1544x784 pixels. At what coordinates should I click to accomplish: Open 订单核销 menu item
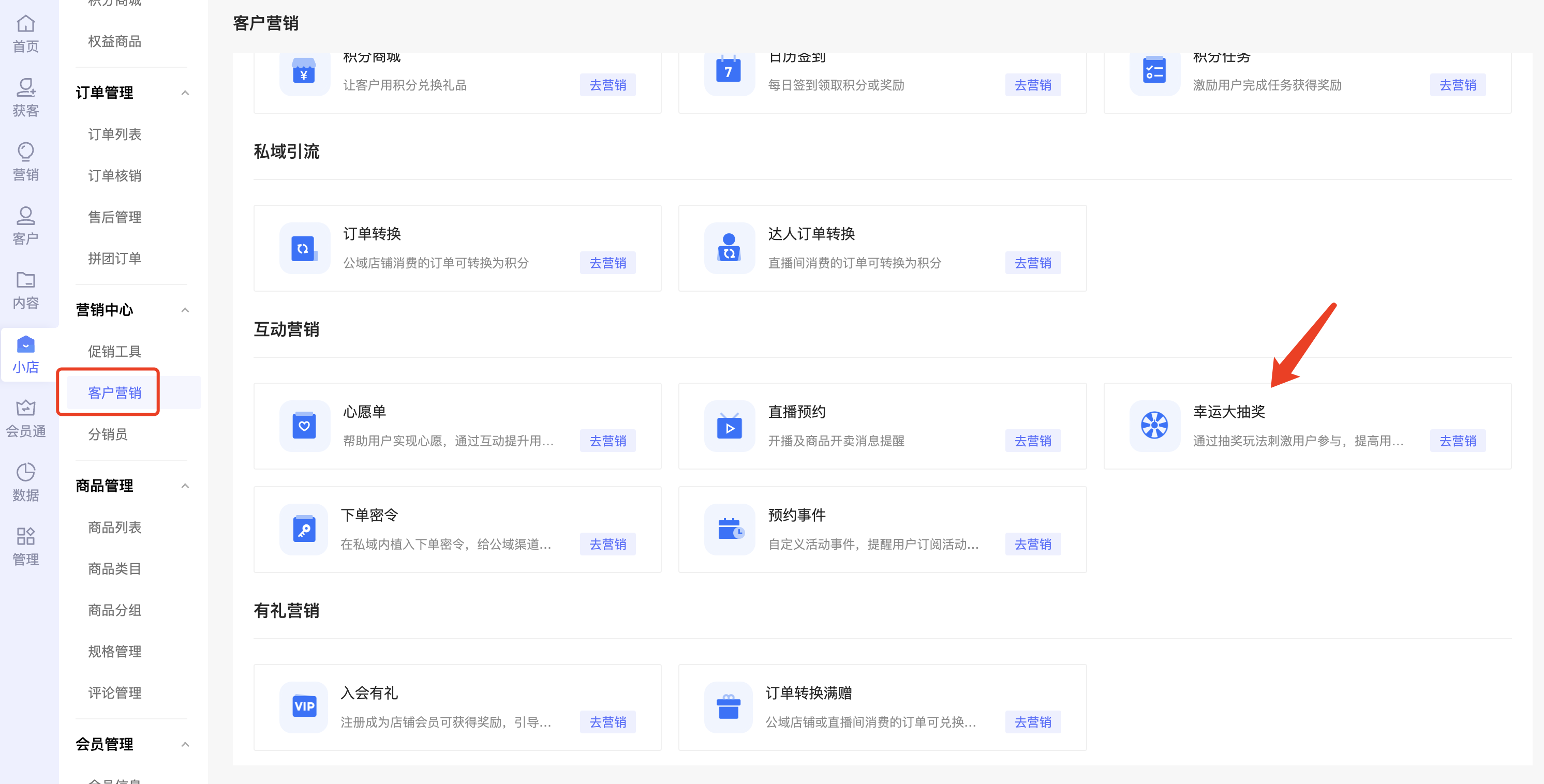114,175
